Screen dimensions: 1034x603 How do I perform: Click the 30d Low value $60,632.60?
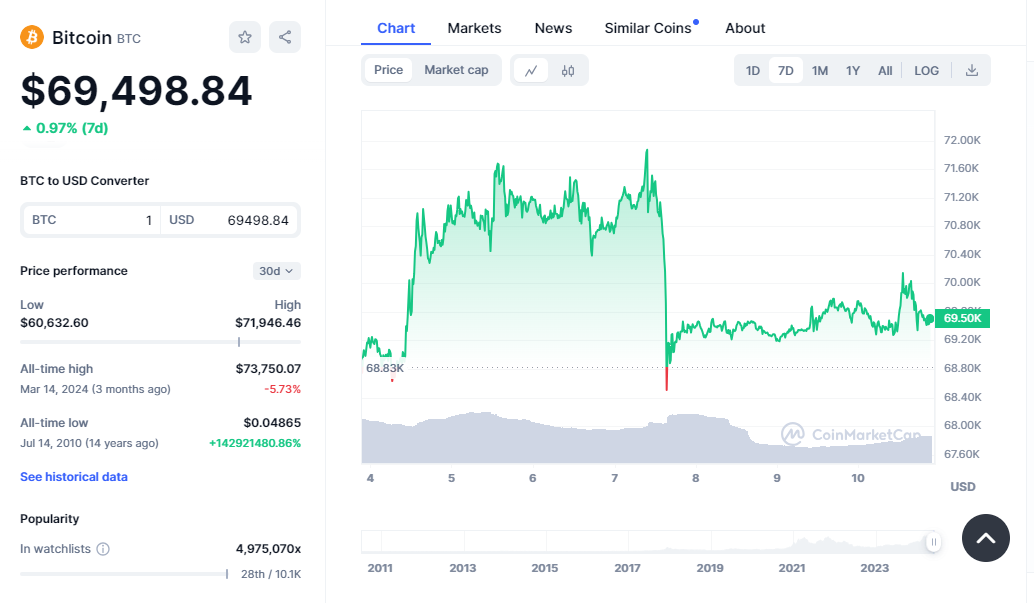point(54,323)
